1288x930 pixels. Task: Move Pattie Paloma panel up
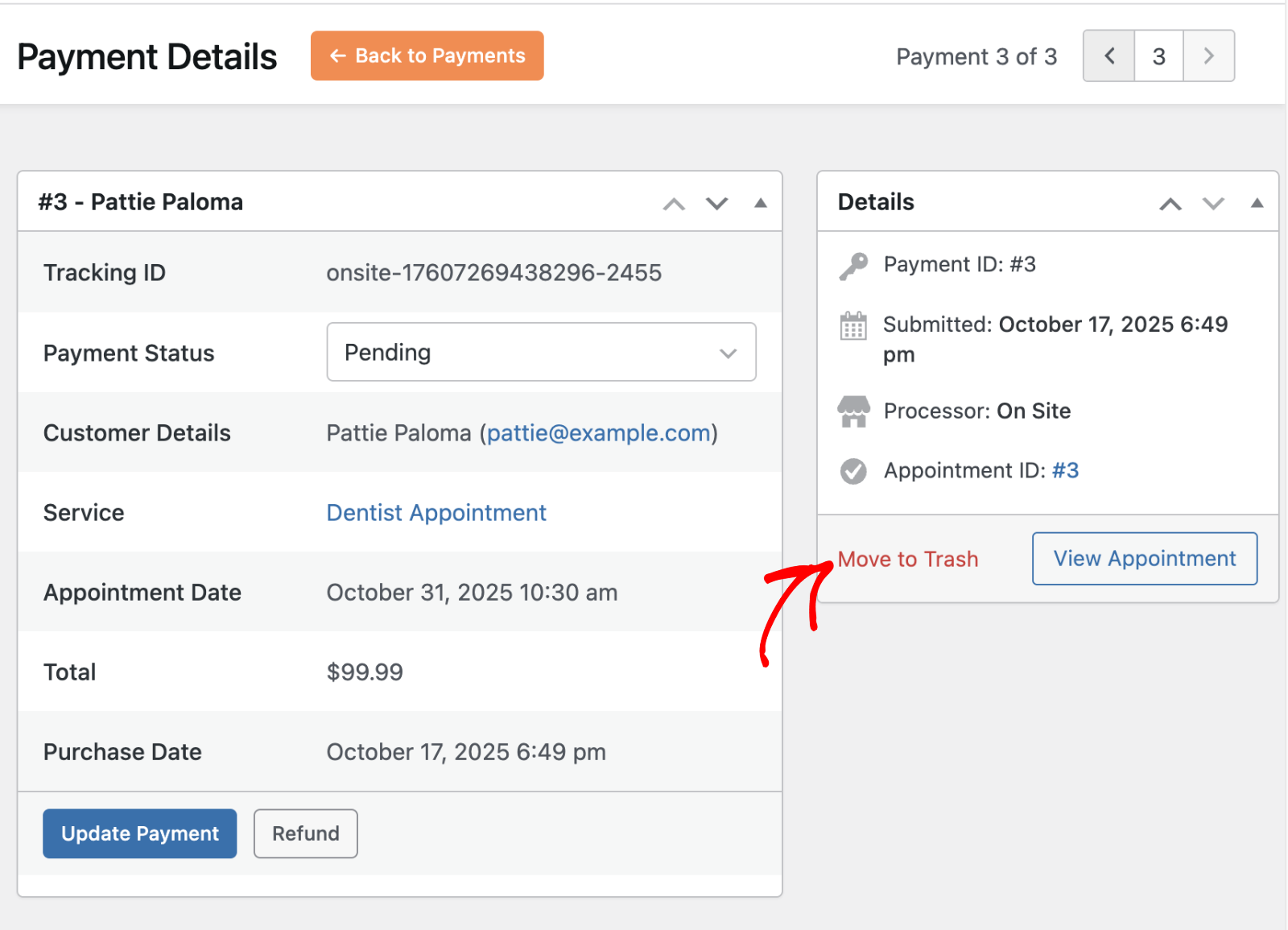click(x=674, y=204)
